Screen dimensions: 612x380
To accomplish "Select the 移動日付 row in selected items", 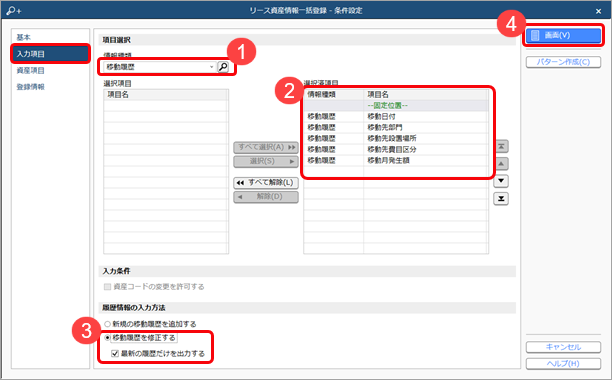I will point(395,117).
